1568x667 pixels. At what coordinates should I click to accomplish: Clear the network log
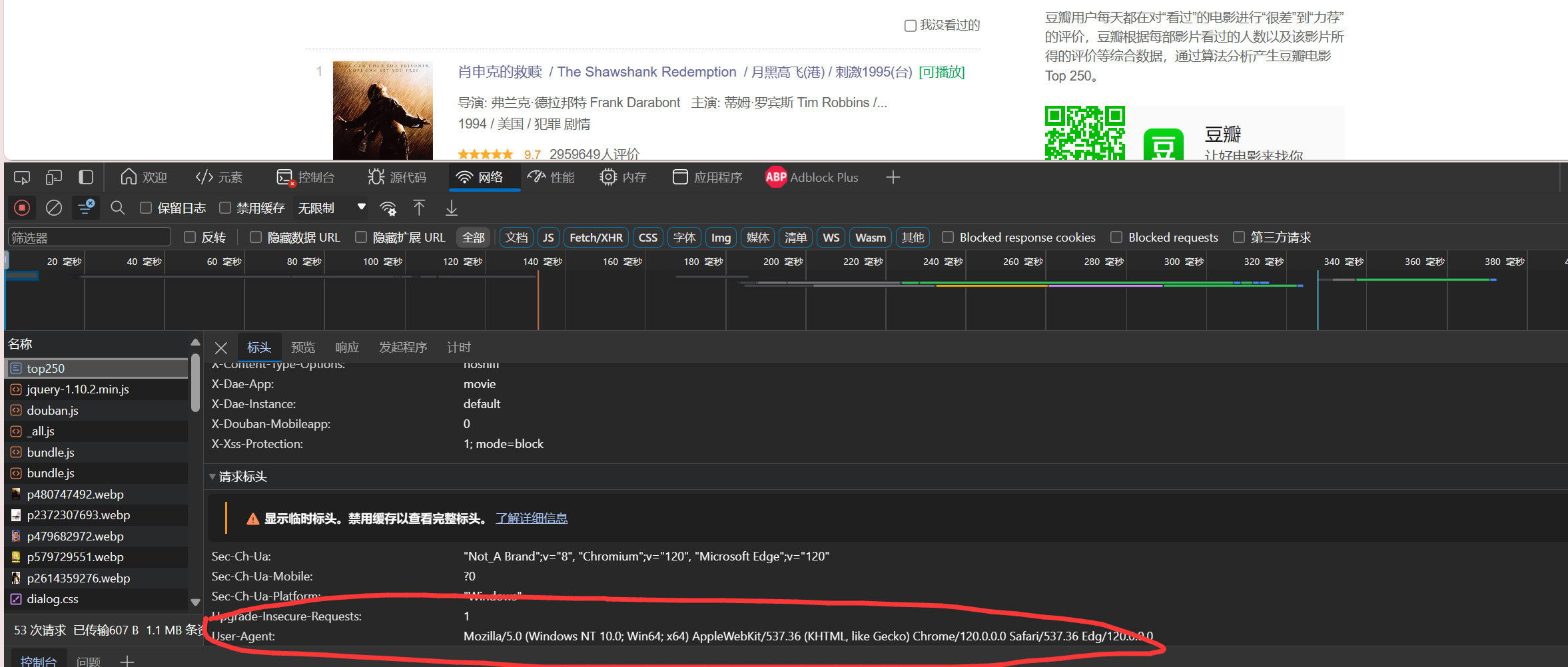(54, 208)
